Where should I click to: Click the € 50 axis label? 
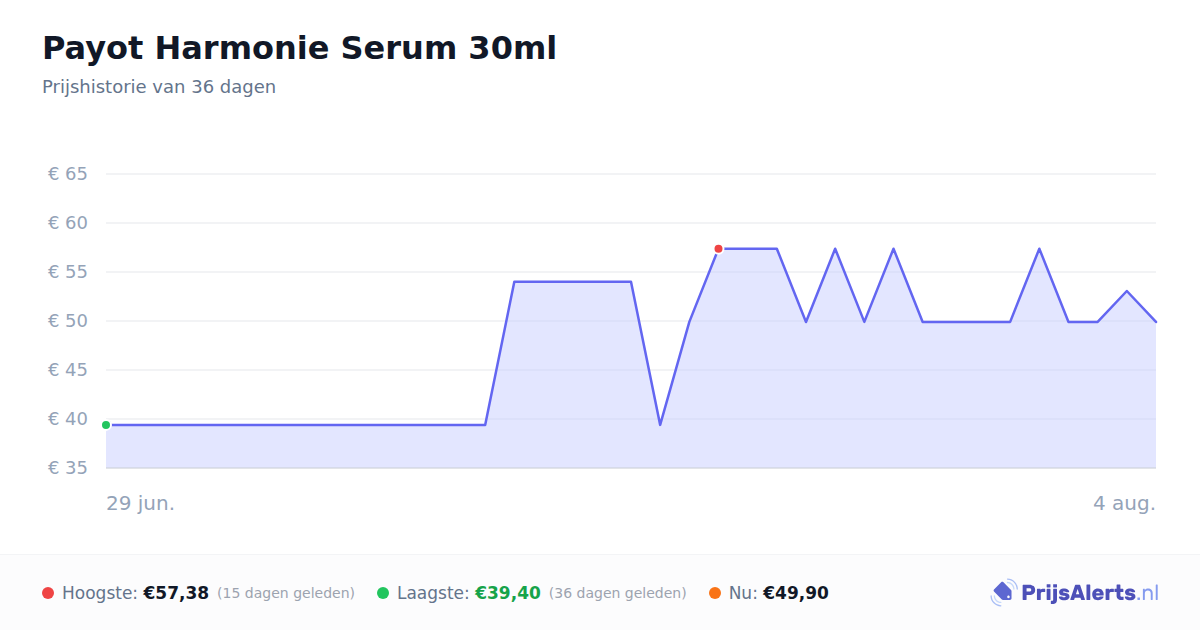pyautogui.click(x=68, y=321)
